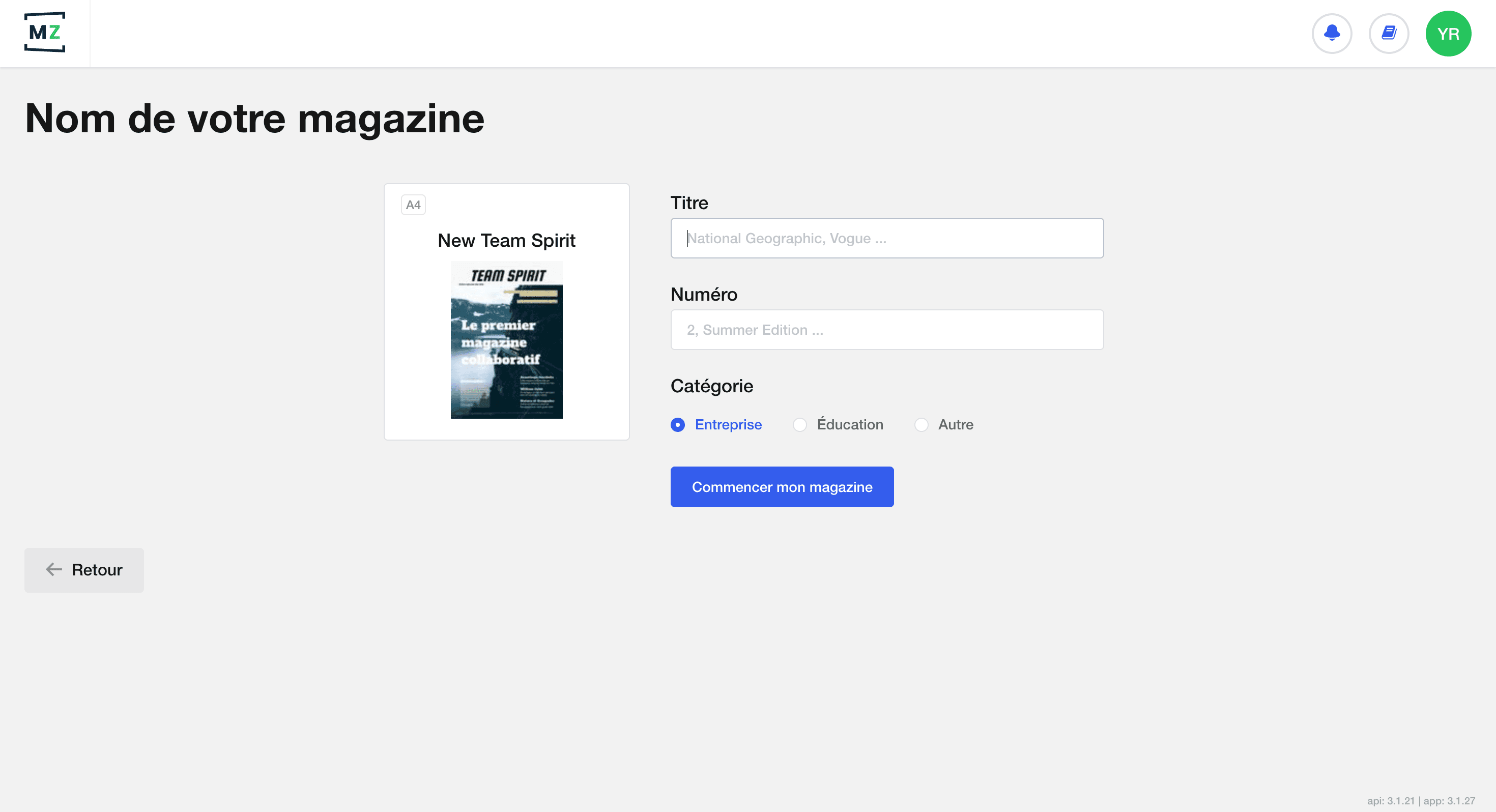The image size is (1496, 812).
Task: Open the book documentation icon
Action: point(1389,33)
